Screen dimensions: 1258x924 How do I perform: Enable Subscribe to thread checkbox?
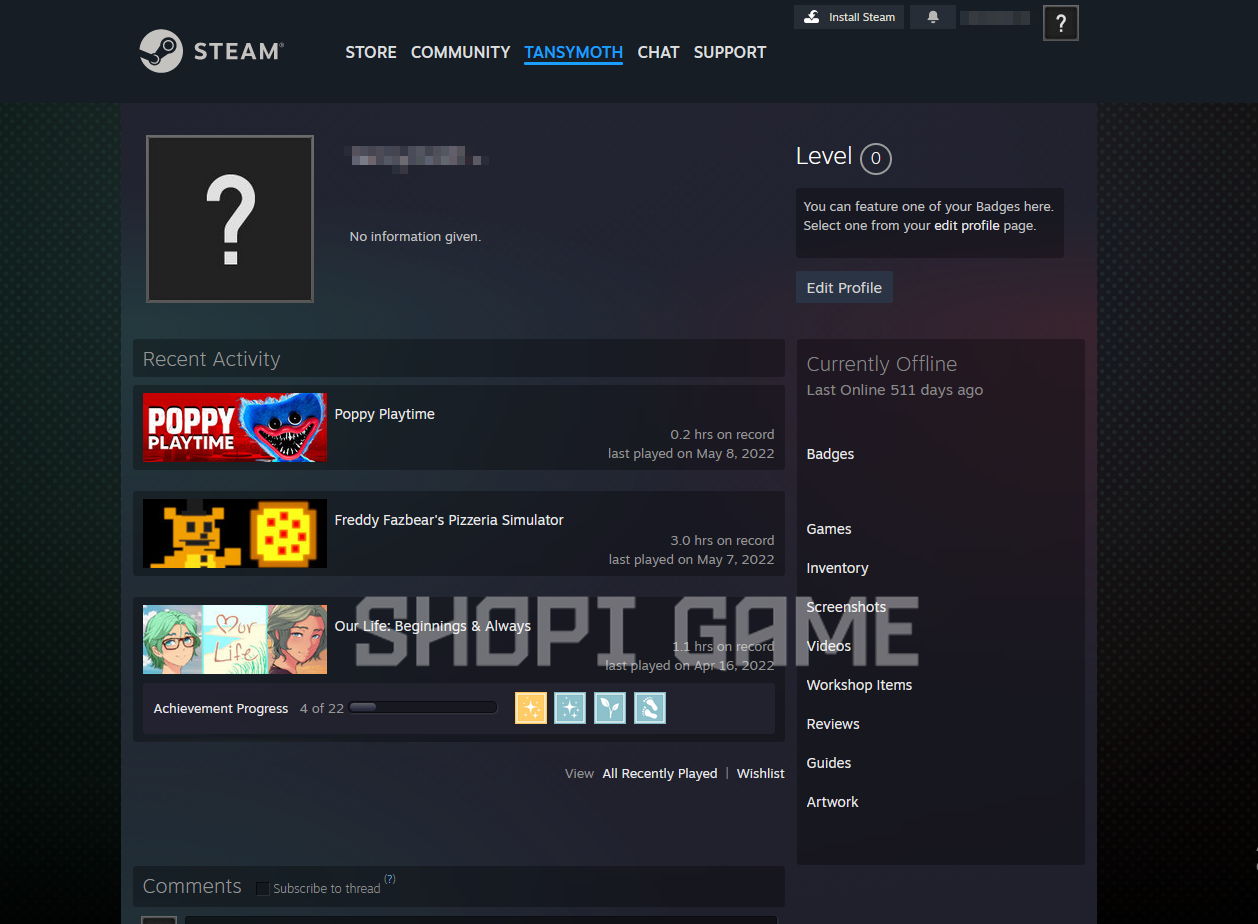click(263, 889)
